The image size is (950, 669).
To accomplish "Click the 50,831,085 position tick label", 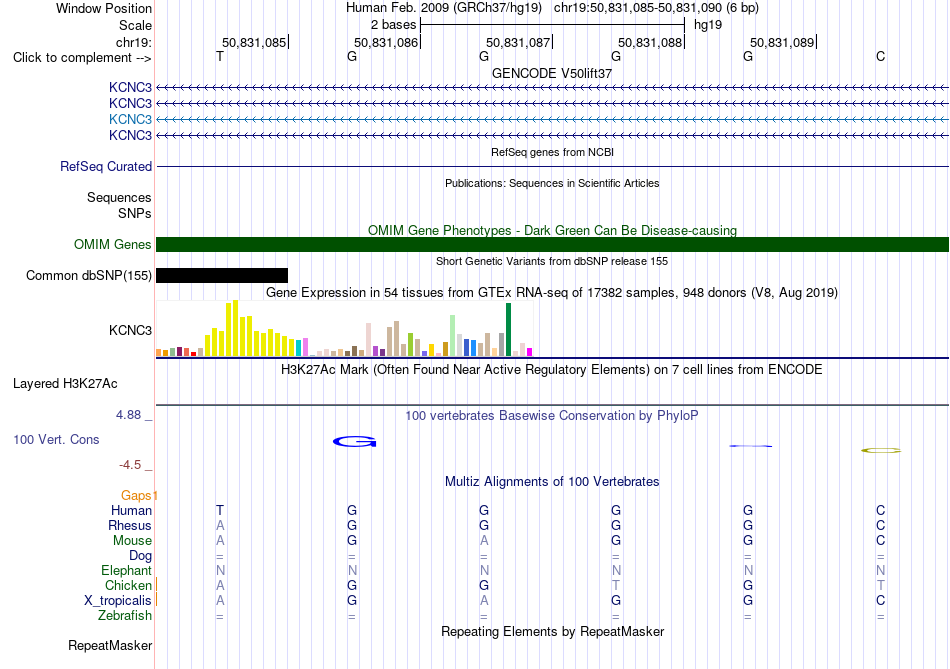I will [254, 42].
